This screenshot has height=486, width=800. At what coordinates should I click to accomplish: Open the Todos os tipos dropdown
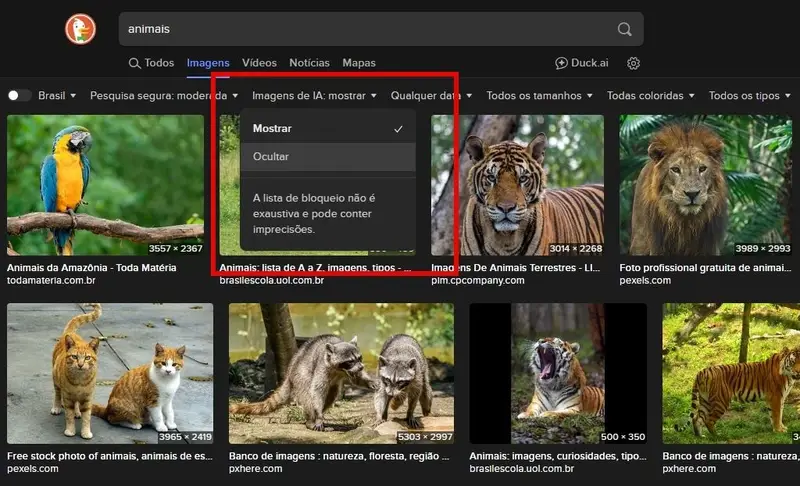pos(749,96)
